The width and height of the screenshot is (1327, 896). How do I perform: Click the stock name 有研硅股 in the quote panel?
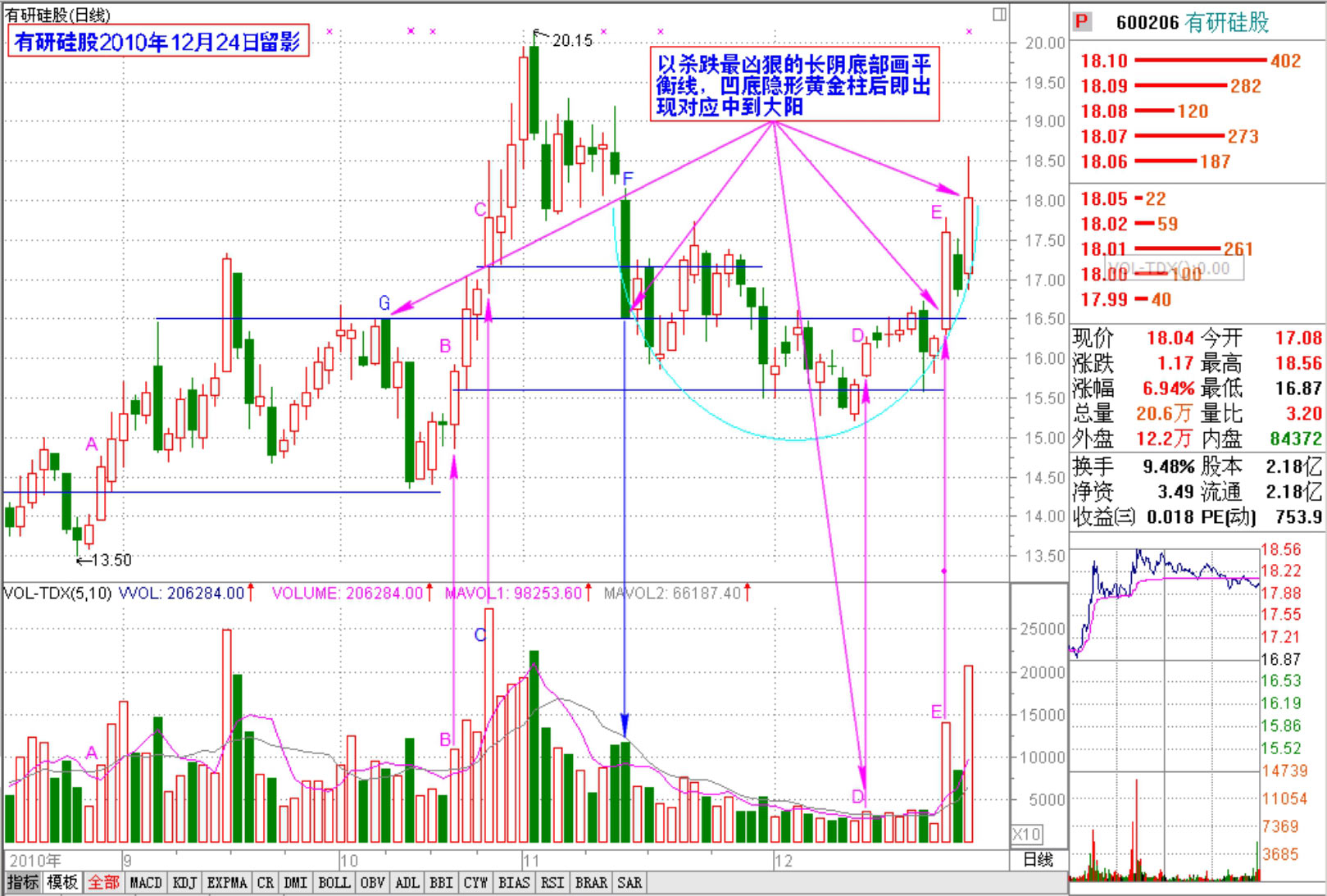tap(1227, 22)
